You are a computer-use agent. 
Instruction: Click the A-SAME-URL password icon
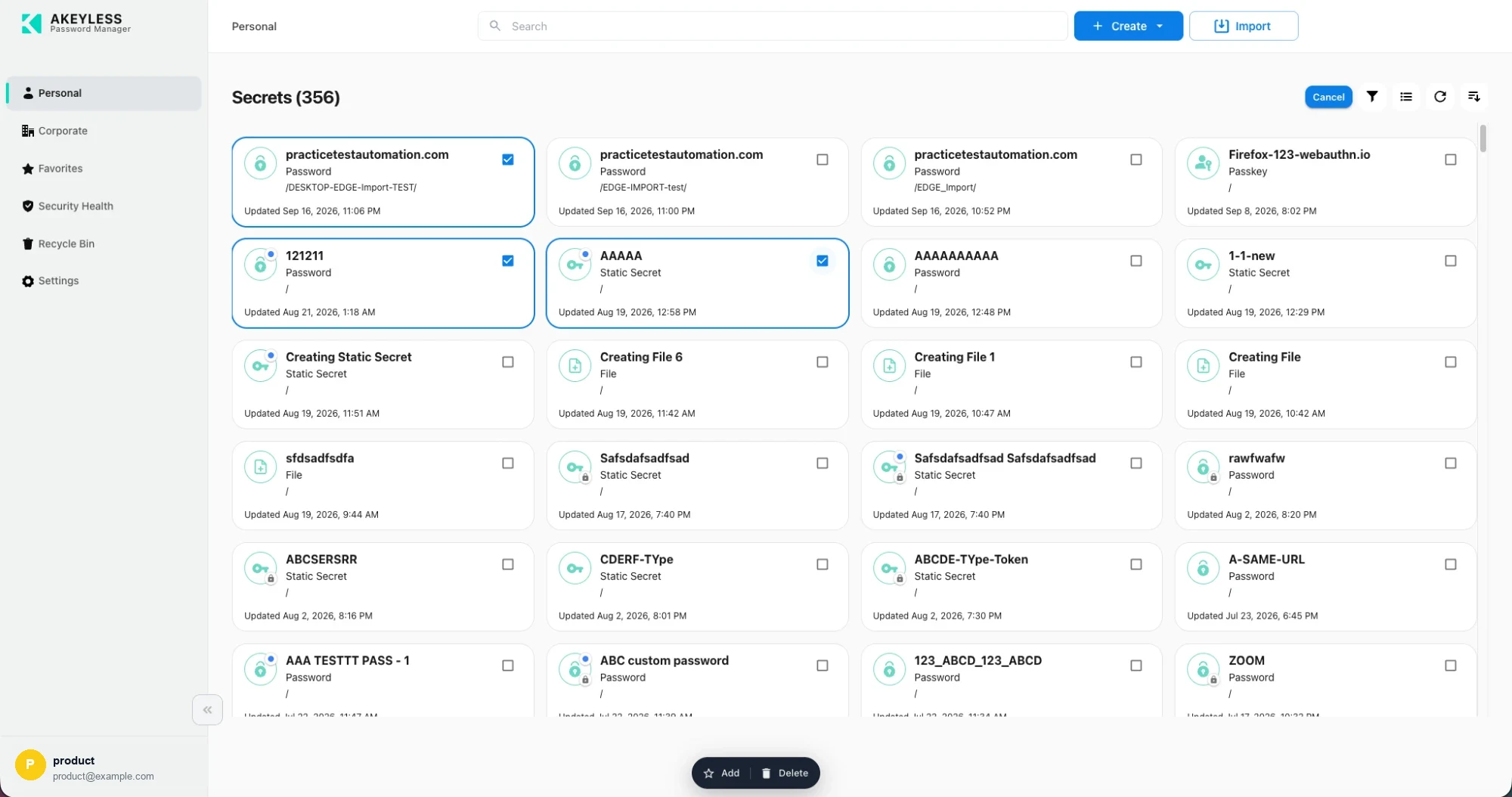[1203, 568]
